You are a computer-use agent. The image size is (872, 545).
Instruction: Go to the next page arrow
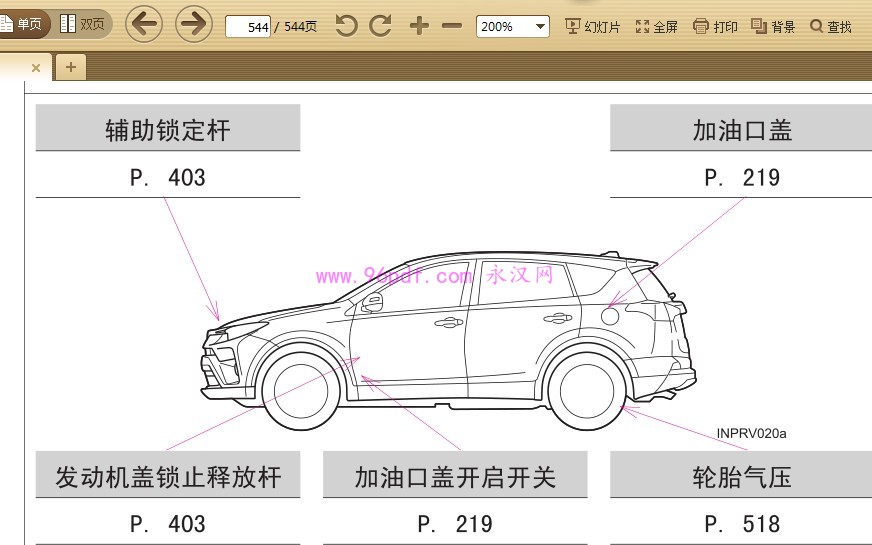coord(194,24)
